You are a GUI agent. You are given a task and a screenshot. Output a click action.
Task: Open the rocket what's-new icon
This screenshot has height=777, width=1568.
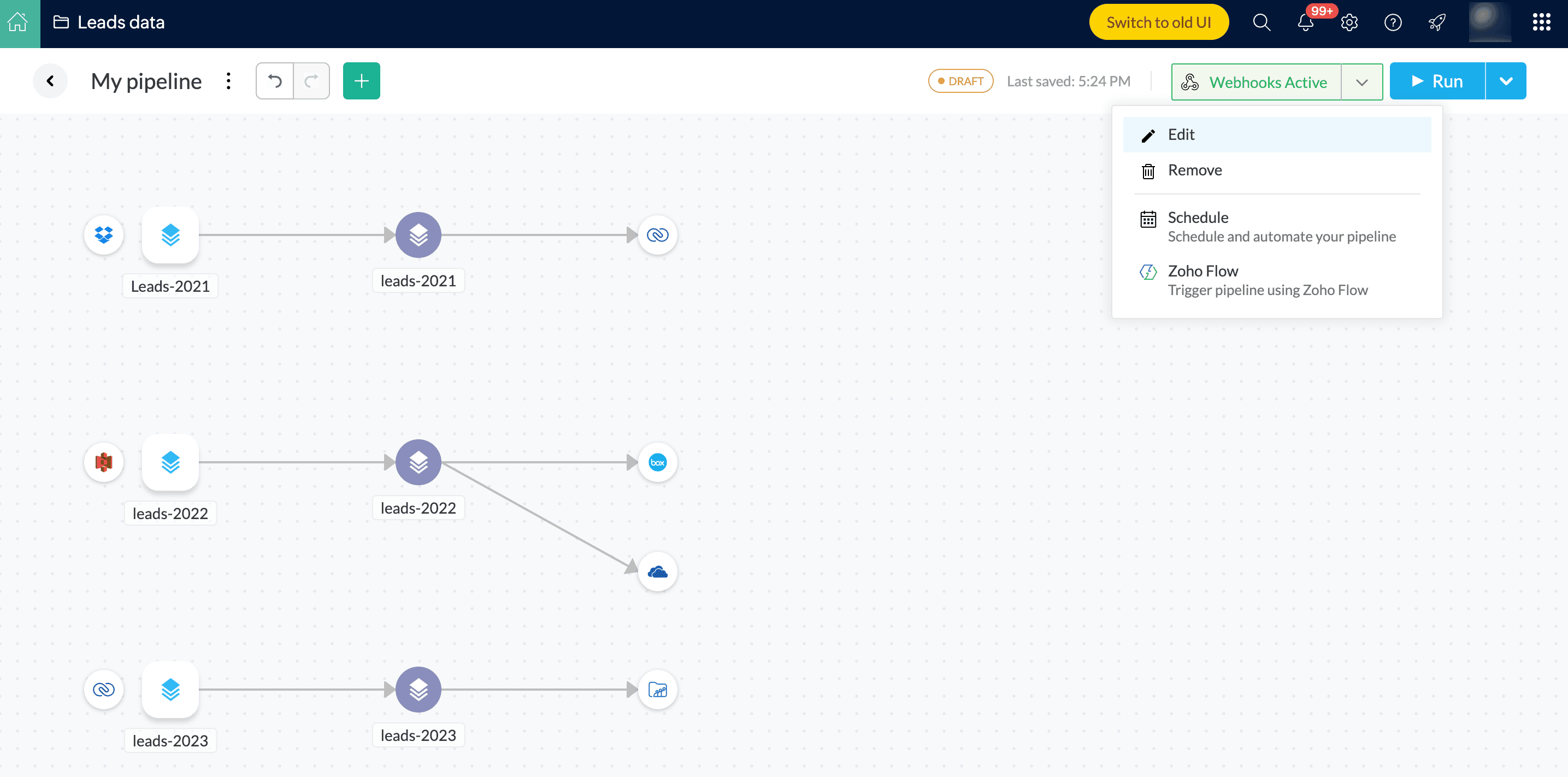(x=1436, y=23)
